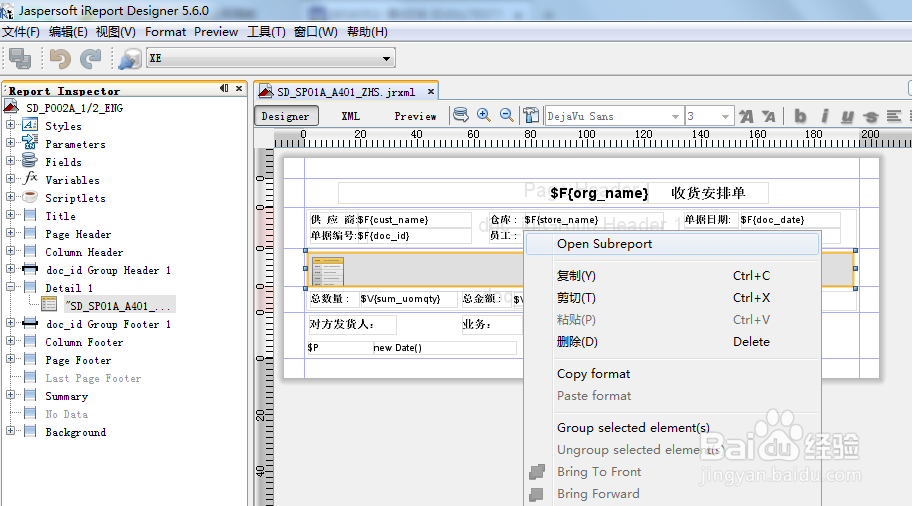Open the 编辑(E) menu
The height and width of the screenshot is (506, 912).
(68, 32)
